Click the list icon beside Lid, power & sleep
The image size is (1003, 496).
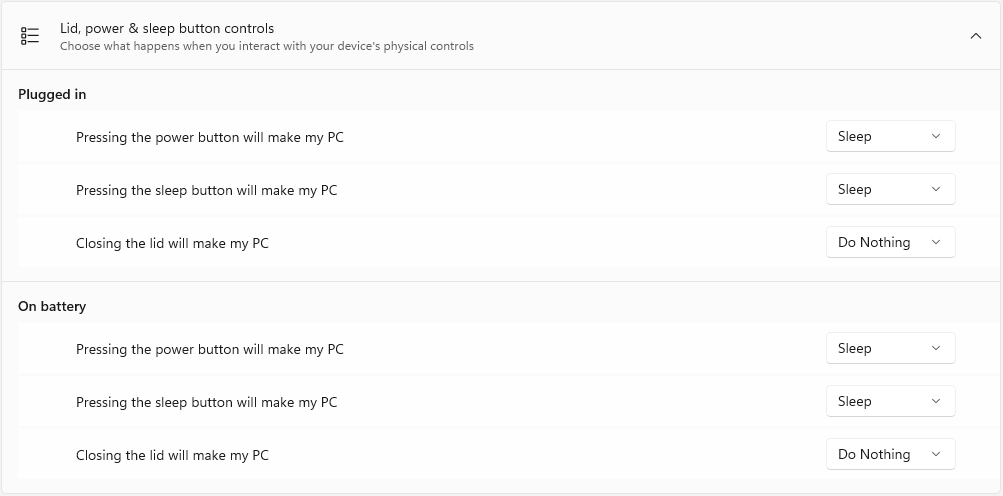[x=30, y=36]
